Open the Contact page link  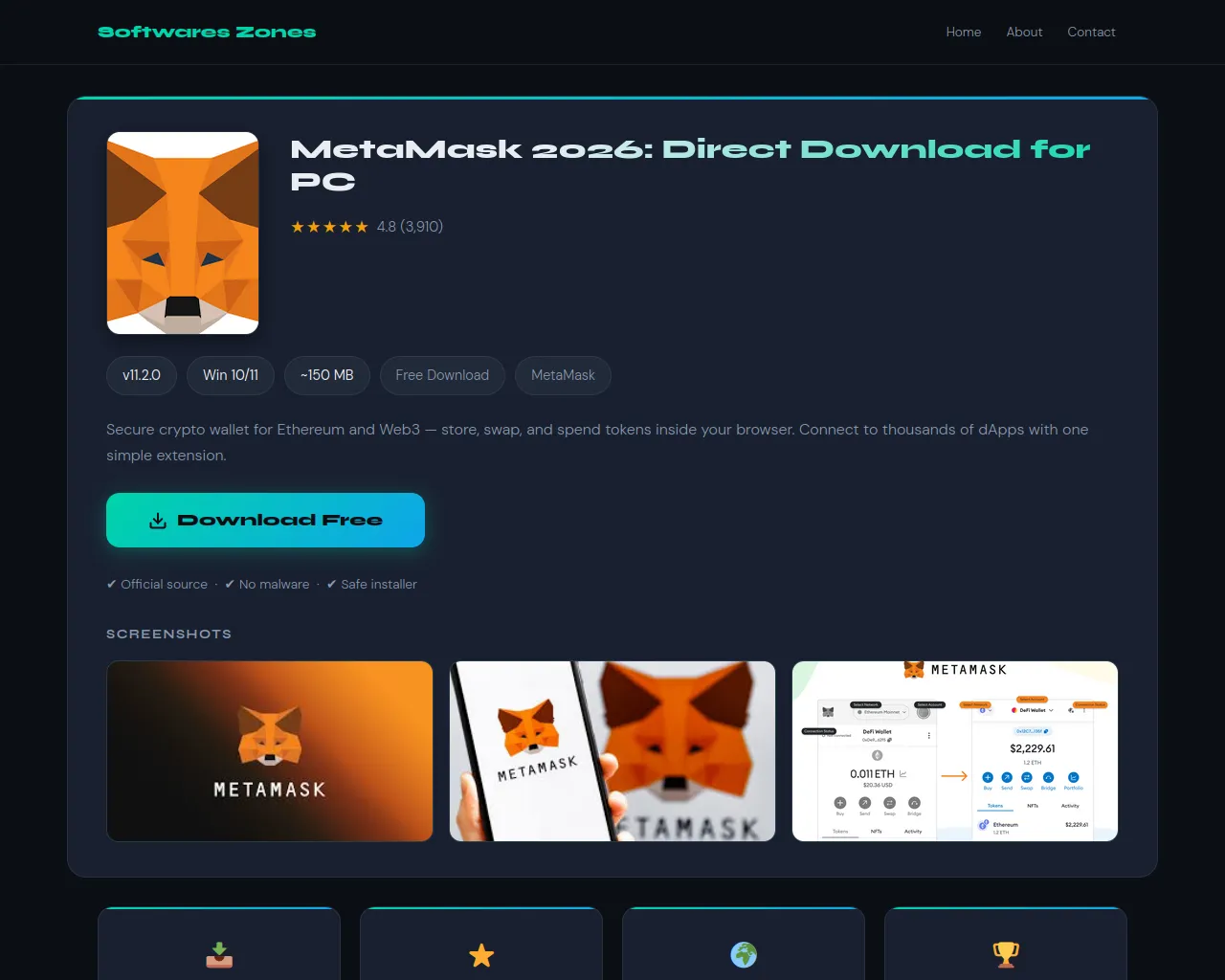tap(1091, 32)
